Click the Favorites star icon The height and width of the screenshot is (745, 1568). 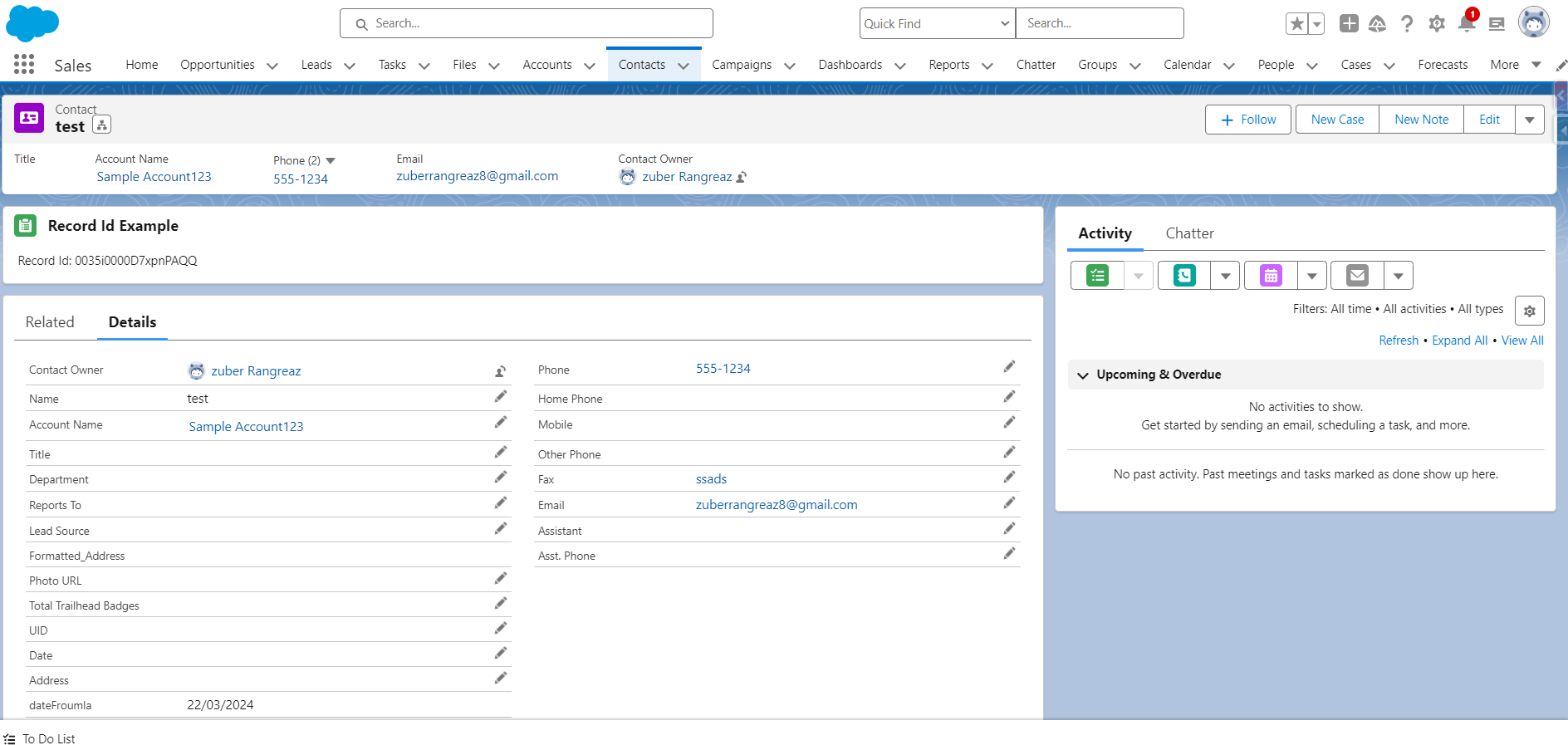point(1296,24)
